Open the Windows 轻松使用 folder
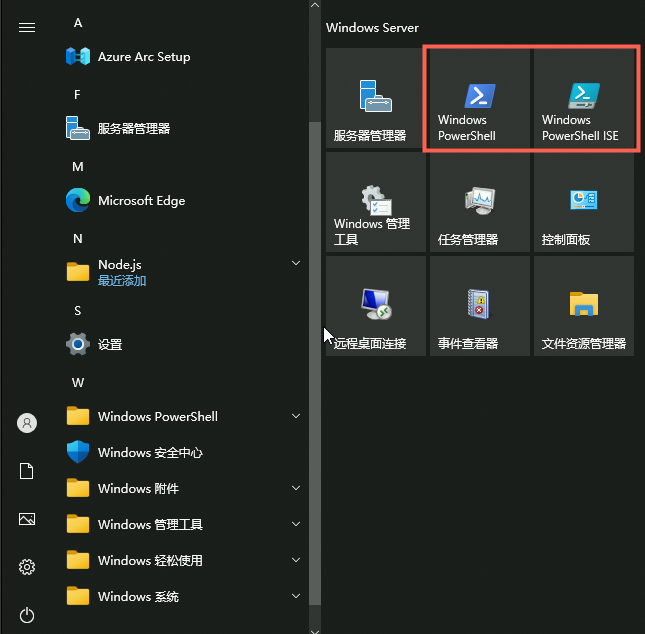Viewport: 645px width, 634px height. 183,560
